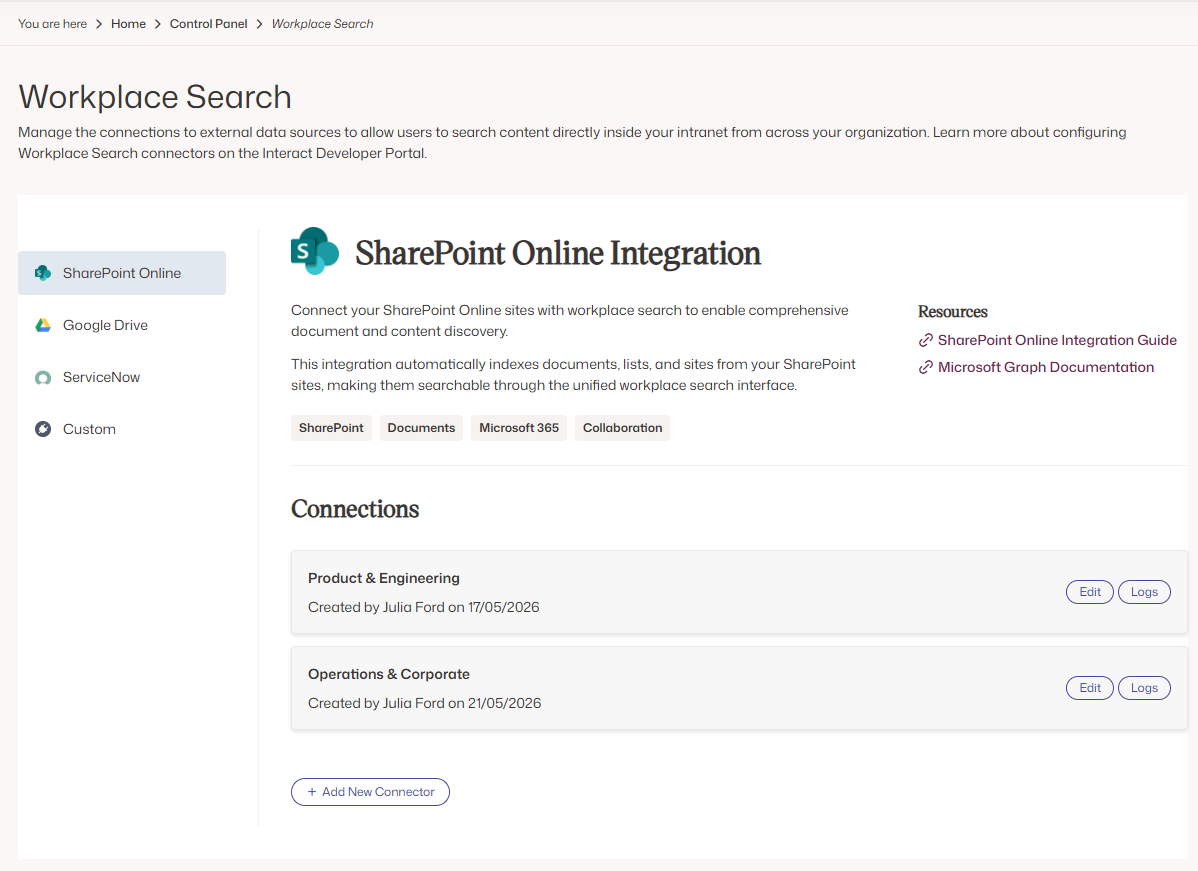Click the SharePoint tag
Image resolution: width=1198 pixels, height=871 pixels.
click(x=331, y=428)
